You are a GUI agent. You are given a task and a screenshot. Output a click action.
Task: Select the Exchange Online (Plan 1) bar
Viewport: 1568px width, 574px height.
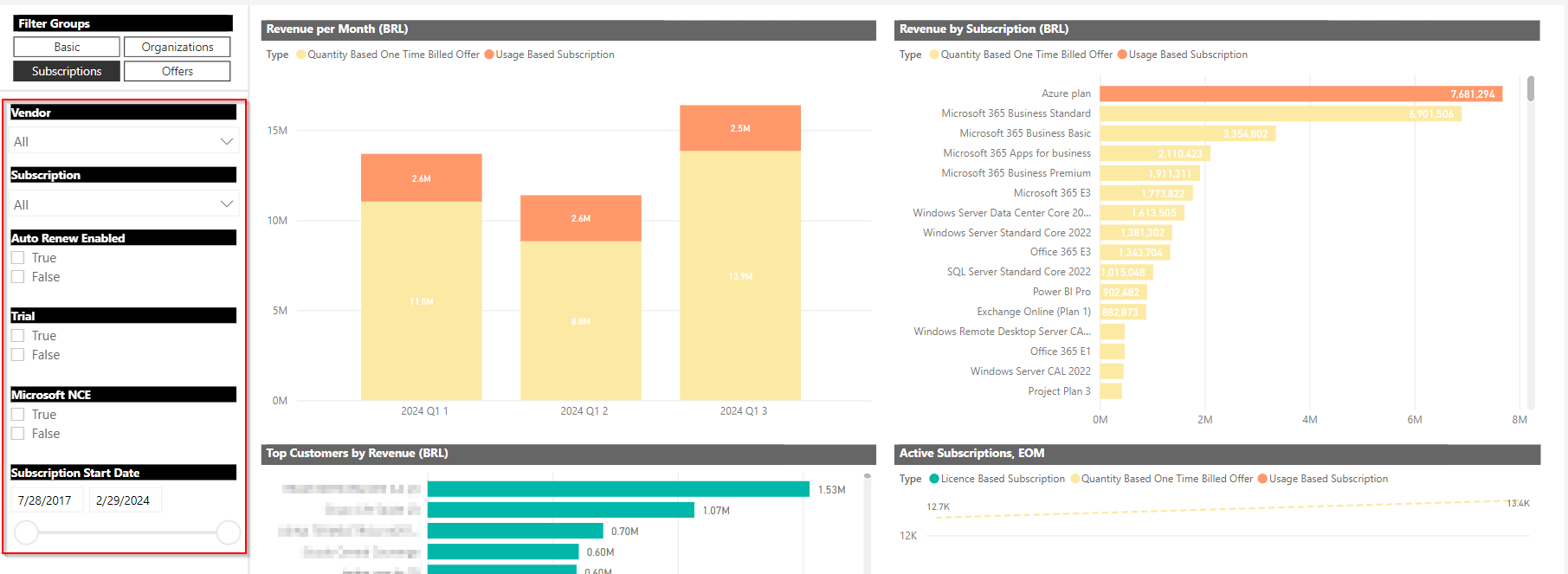coord(1123,312)
